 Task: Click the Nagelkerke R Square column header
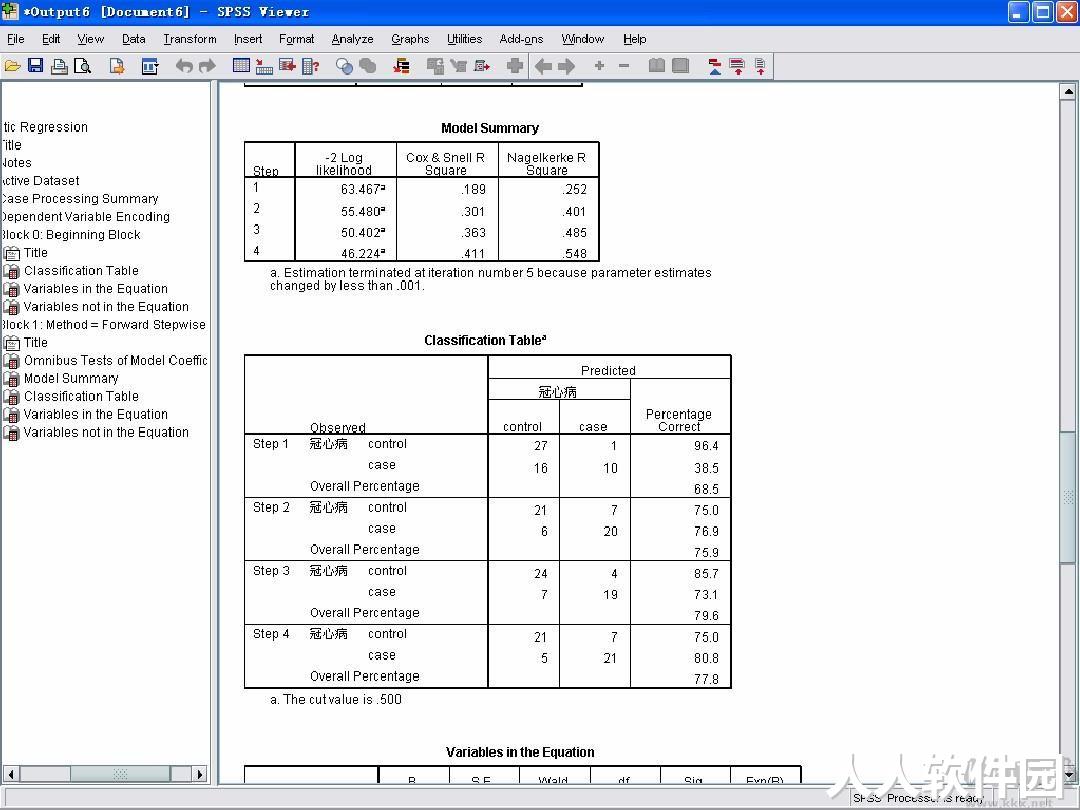click(547, 164)
